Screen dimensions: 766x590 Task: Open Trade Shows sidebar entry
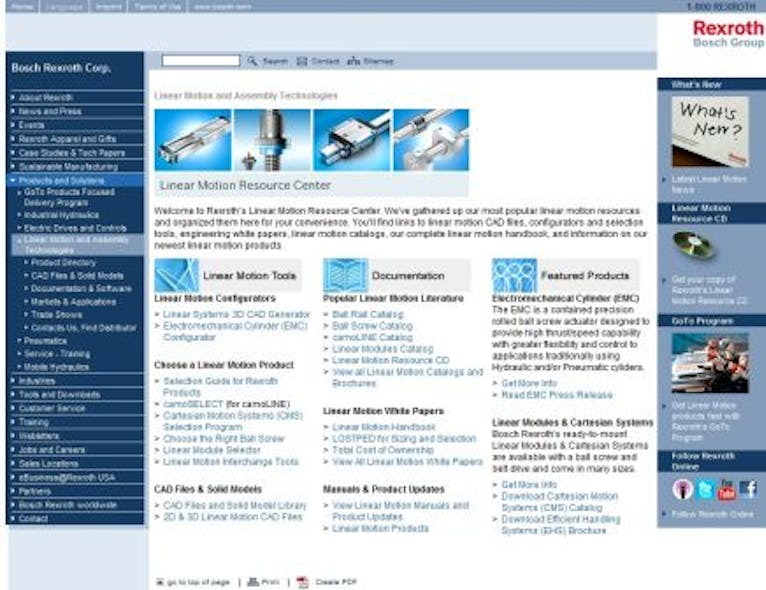(x=57, y=315)
